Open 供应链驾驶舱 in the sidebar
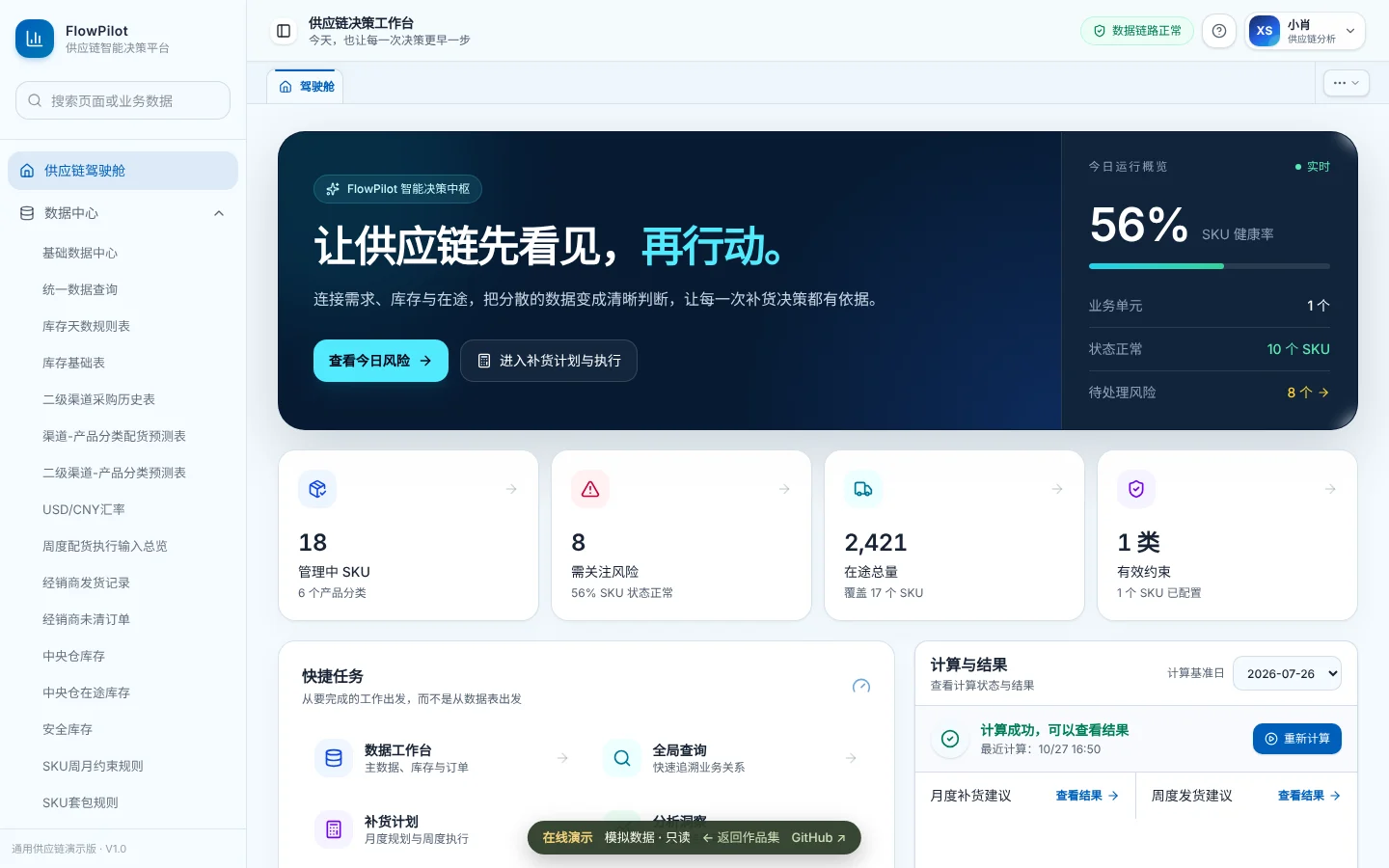The width and height of the screenshot is (1389, 868). coord(123,171)
